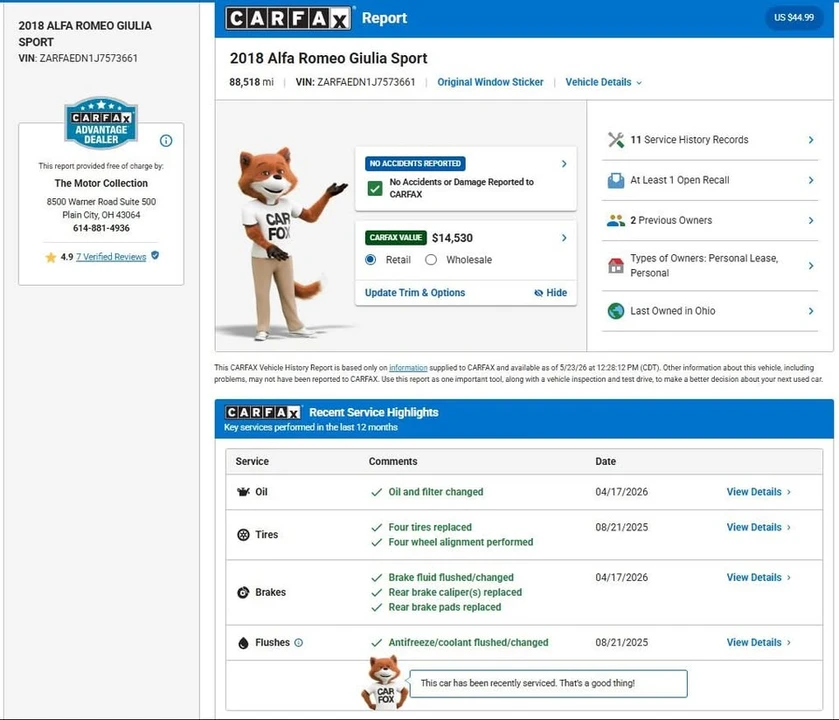Click the Update Trim & Options link
Screen dimensions: 839x720
415,293
